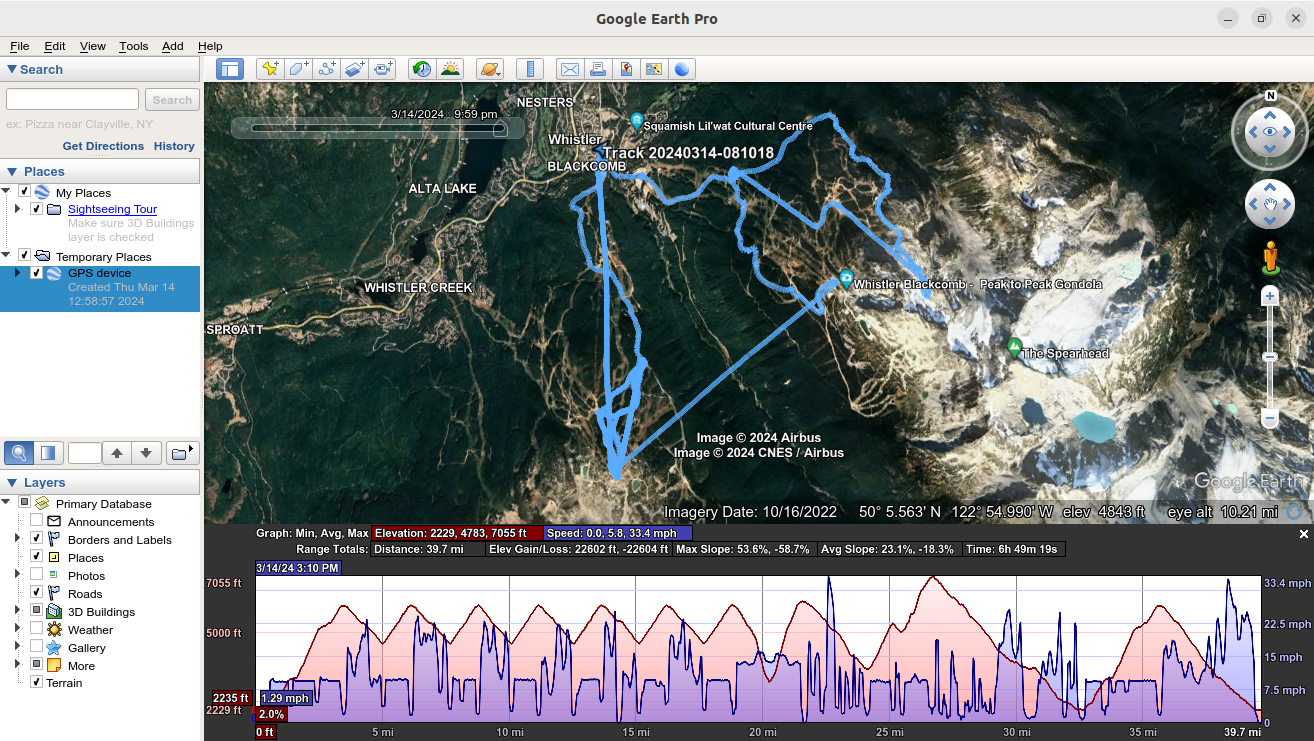Collapse the Layers panel header
This screenshot has height=741, width=1314.
pyautogui.click(x=12, y=482)
